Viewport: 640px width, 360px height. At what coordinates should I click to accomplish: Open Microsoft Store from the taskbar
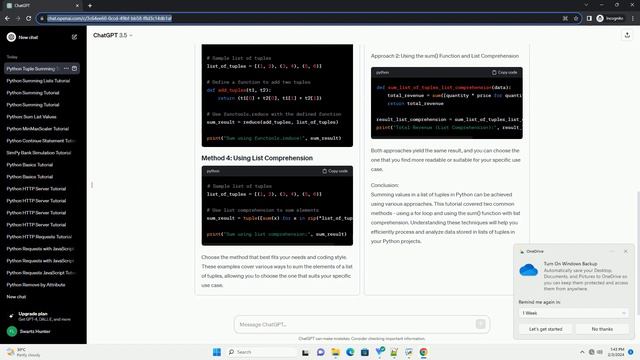pyautogui.click(x=365, y=352)
